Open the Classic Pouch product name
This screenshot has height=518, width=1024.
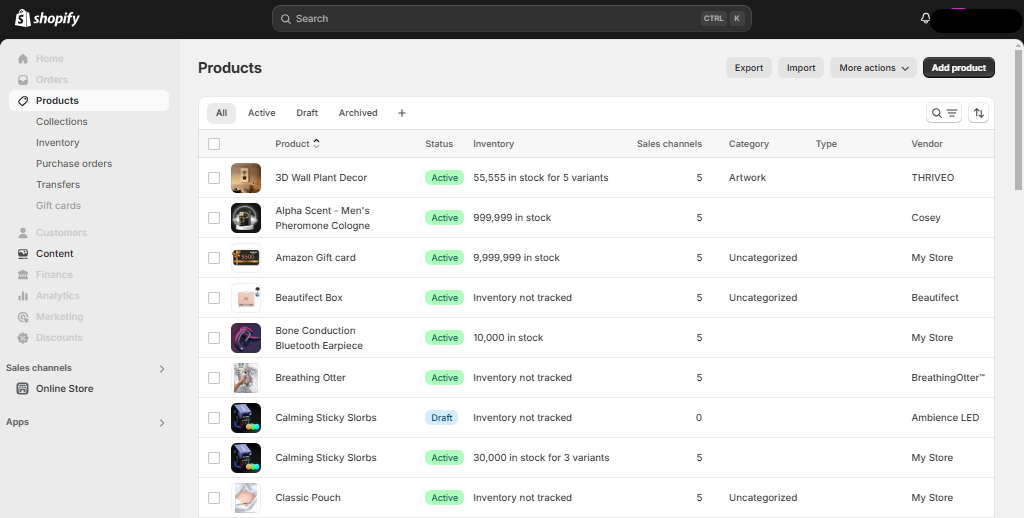click(308, 498)
